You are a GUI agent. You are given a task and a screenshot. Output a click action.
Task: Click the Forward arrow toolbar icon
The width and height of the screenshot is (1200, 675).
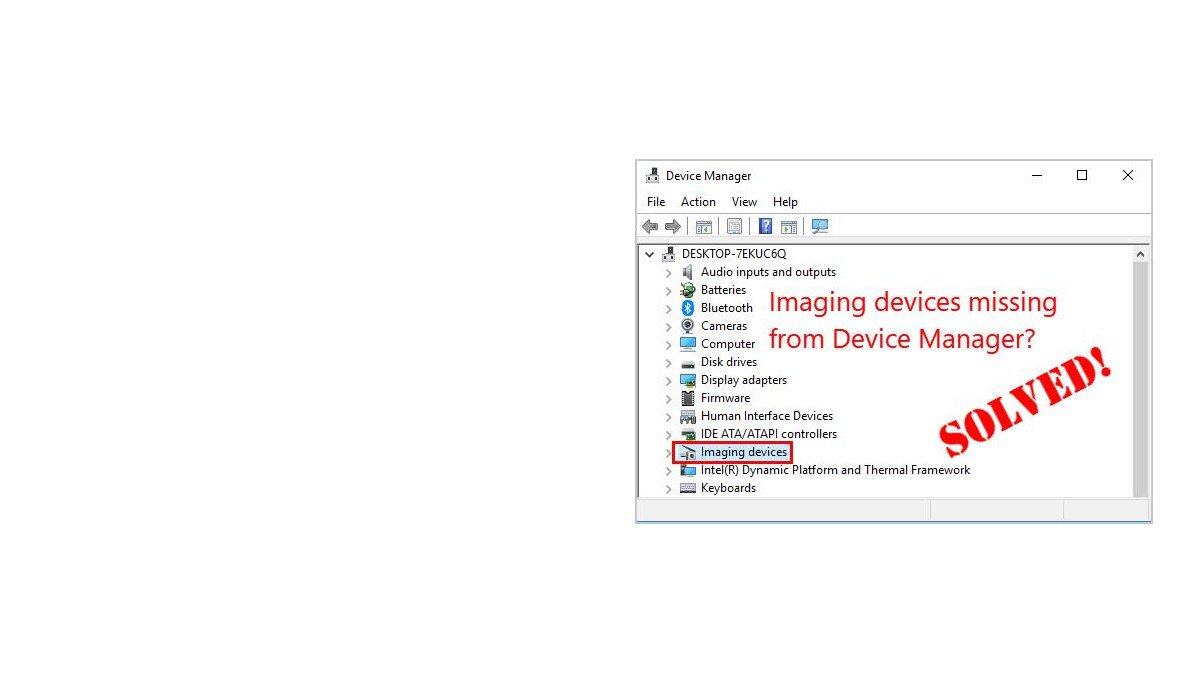673,227
